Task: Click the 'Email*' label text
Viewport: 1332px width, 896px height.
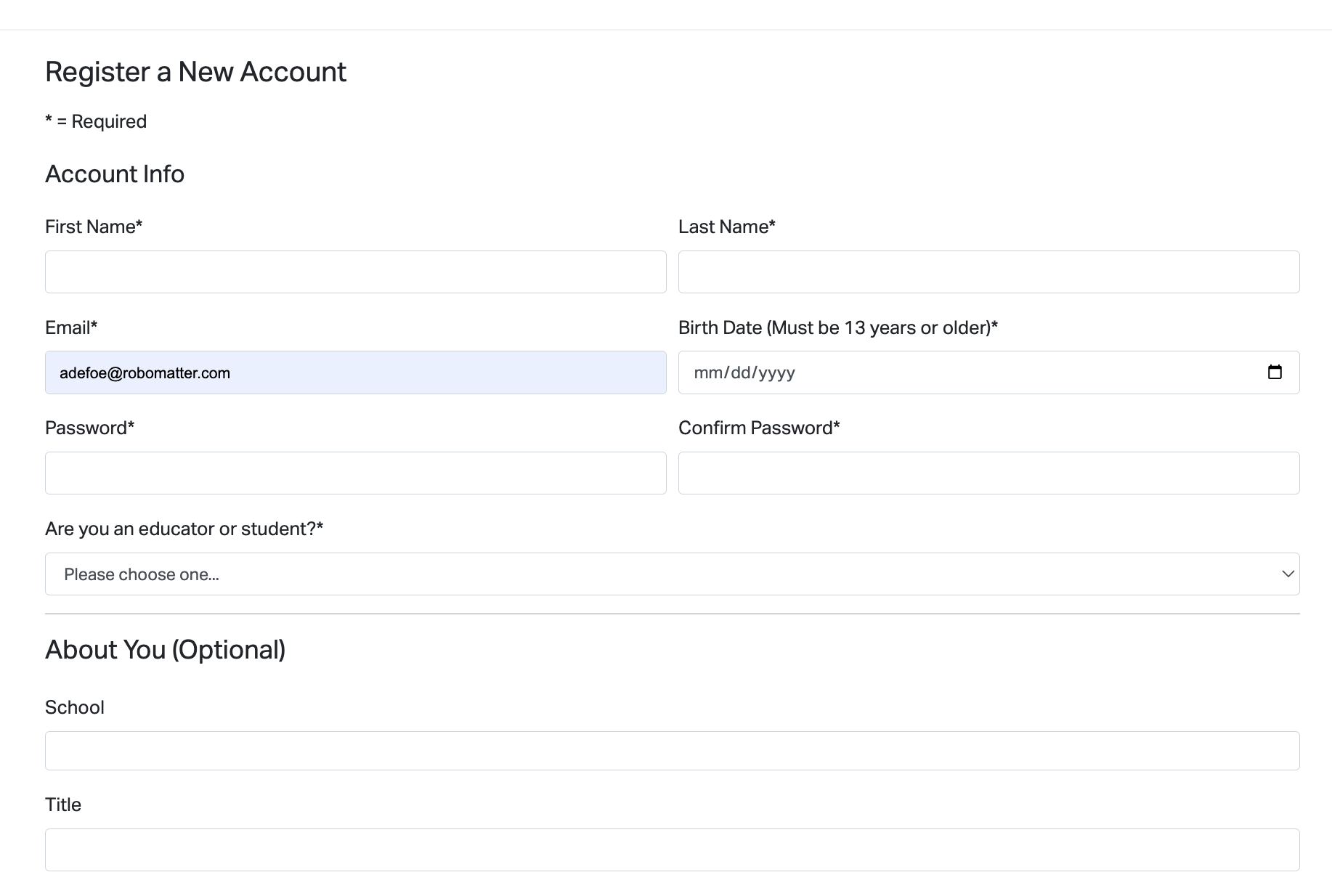Action: 71,328
